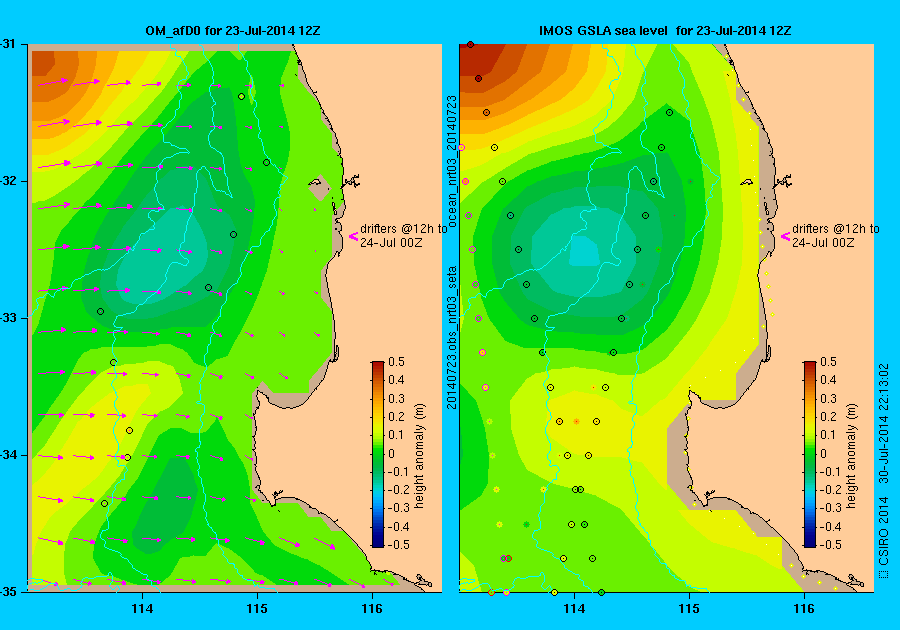The width and height of the screenshot is (900, 630).
Task: Click the vertical 'ocean_nrt03_20140723' label
Action: 452,161
